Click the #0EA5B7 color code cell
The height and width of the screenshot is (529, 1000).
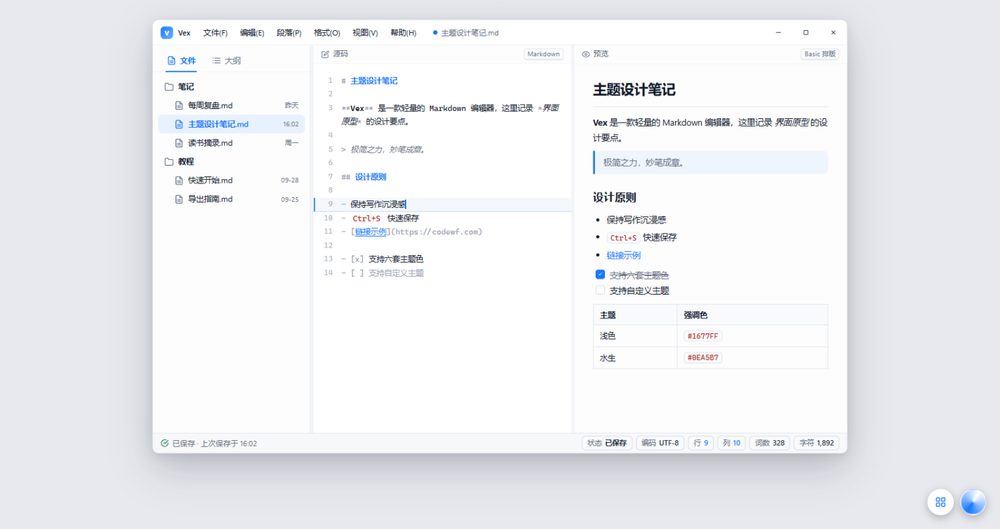[x=703, y=357]
